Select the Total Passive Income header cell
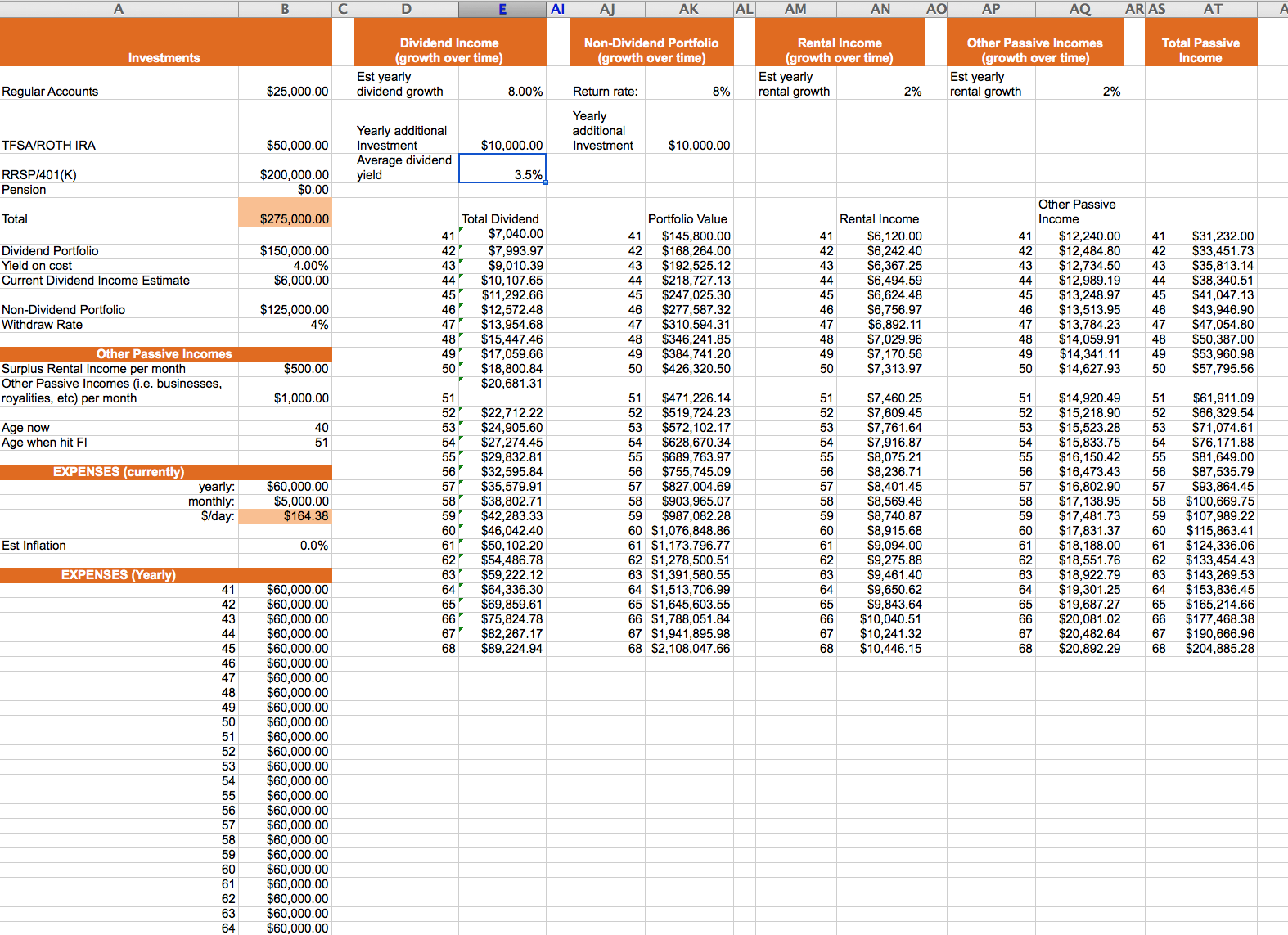 [1200, 43]
